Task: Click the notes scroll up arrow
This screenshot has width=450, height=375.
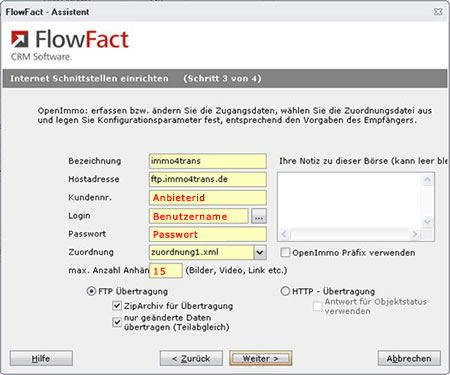Action: pos(428,180)
